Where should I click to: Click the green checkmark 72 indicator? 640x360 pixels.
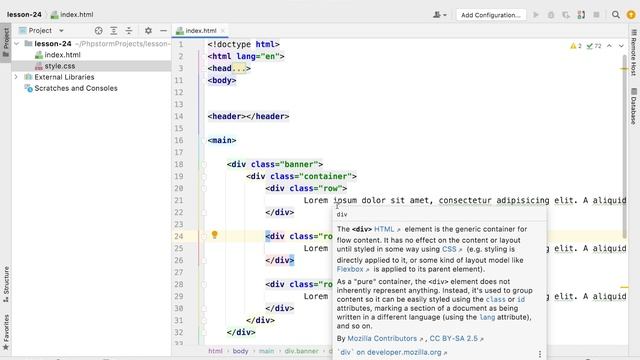pyautogui.click(x=594, y=46)
